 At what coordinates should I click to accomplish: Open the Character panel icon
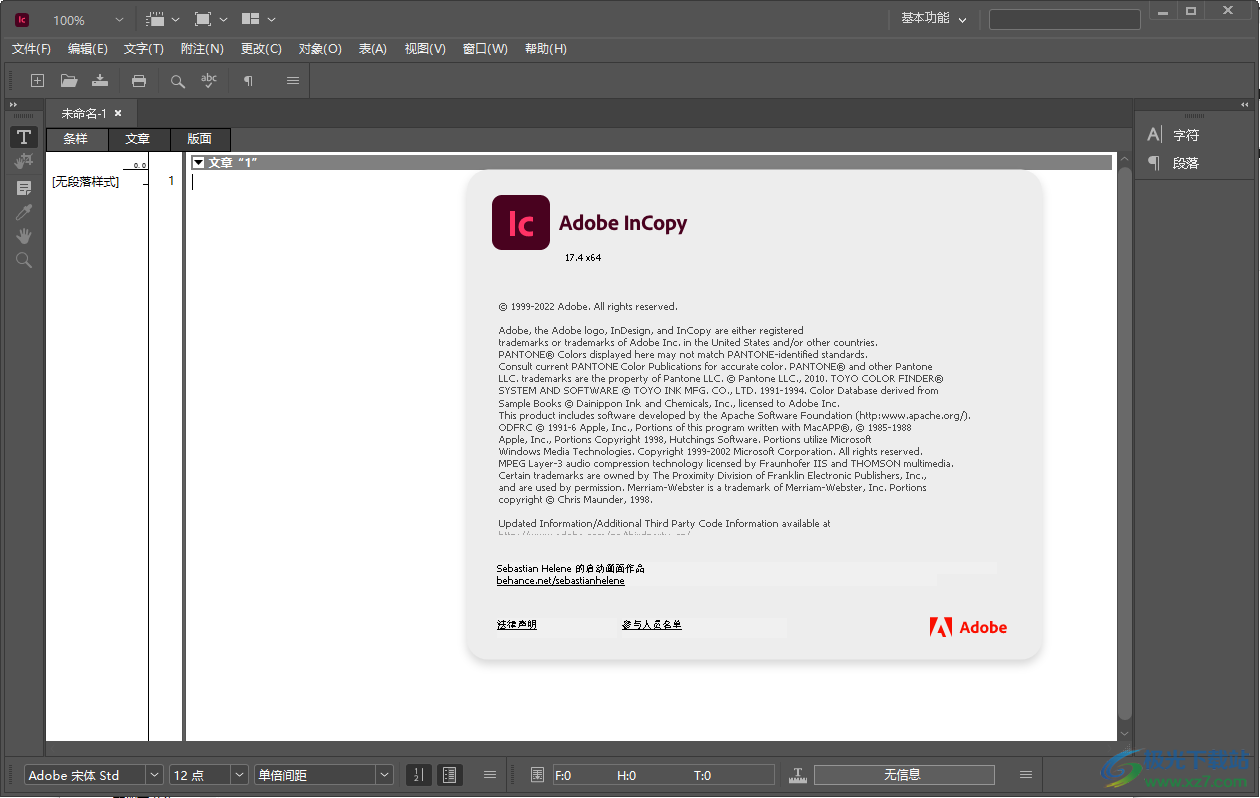(1154, 135)
